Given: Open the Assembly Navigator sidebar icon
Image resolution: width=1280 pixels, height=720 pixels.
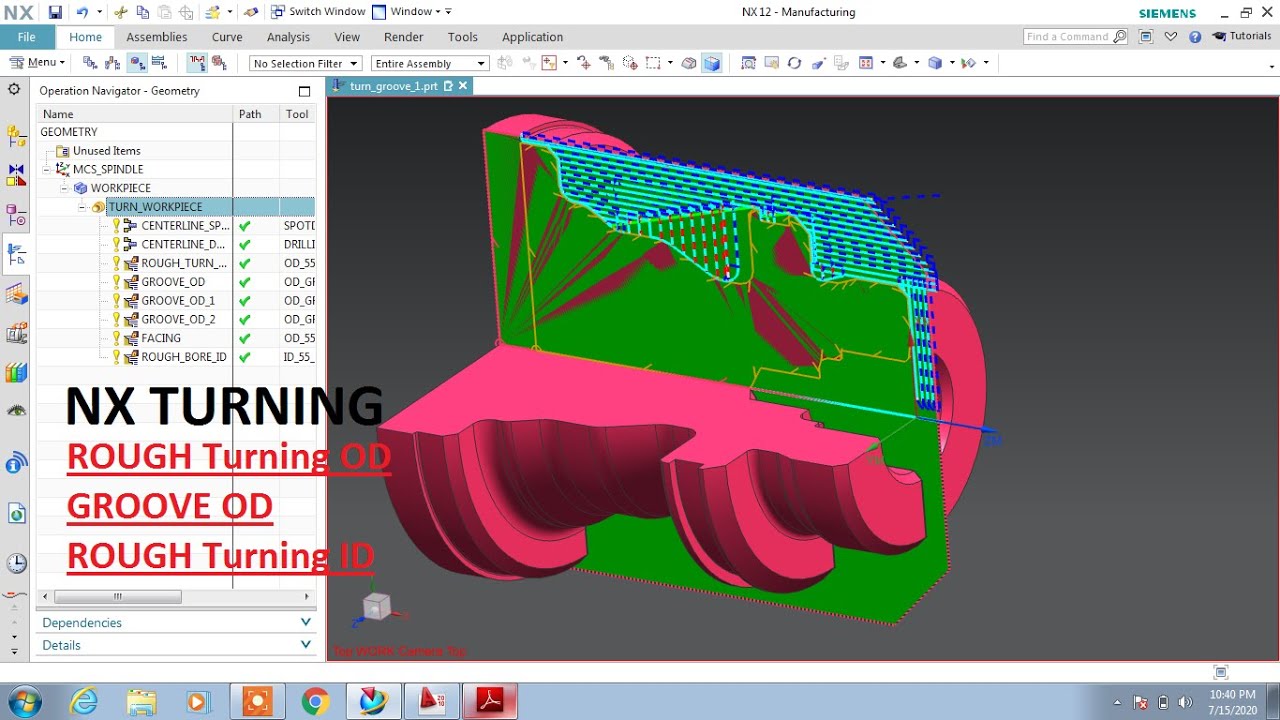Looking at the screenshot, I should click(16, 136).
